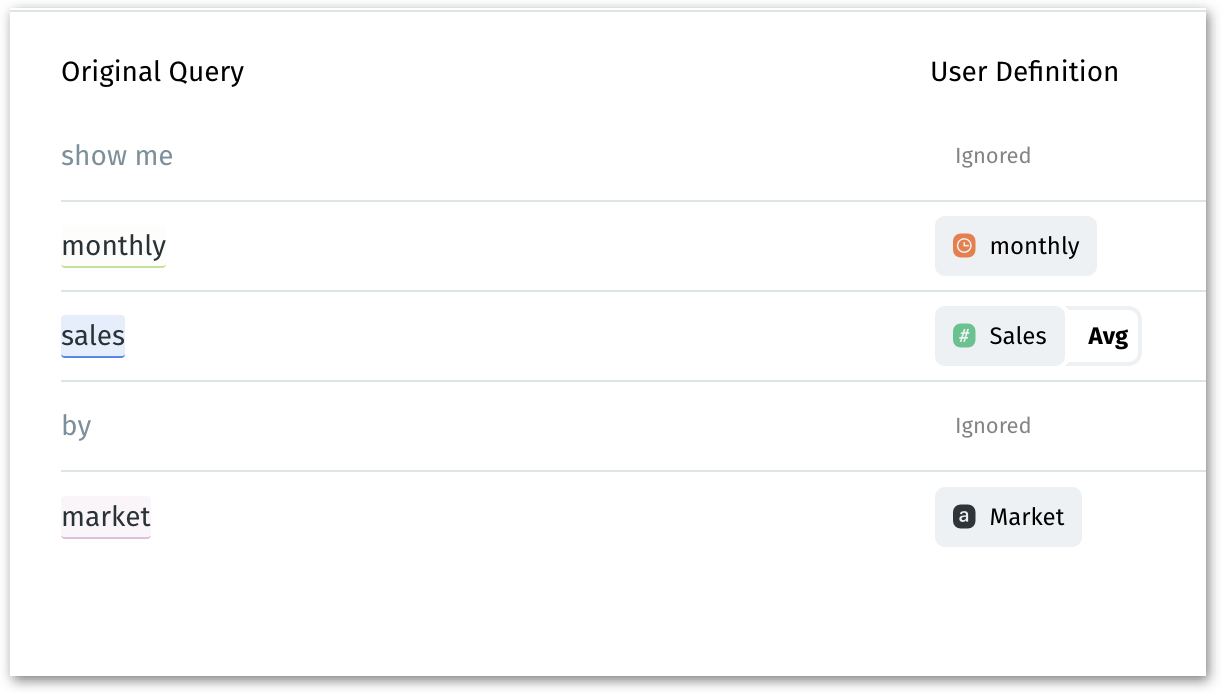Click the orange clock icon beside monthly

pos(964,246)
